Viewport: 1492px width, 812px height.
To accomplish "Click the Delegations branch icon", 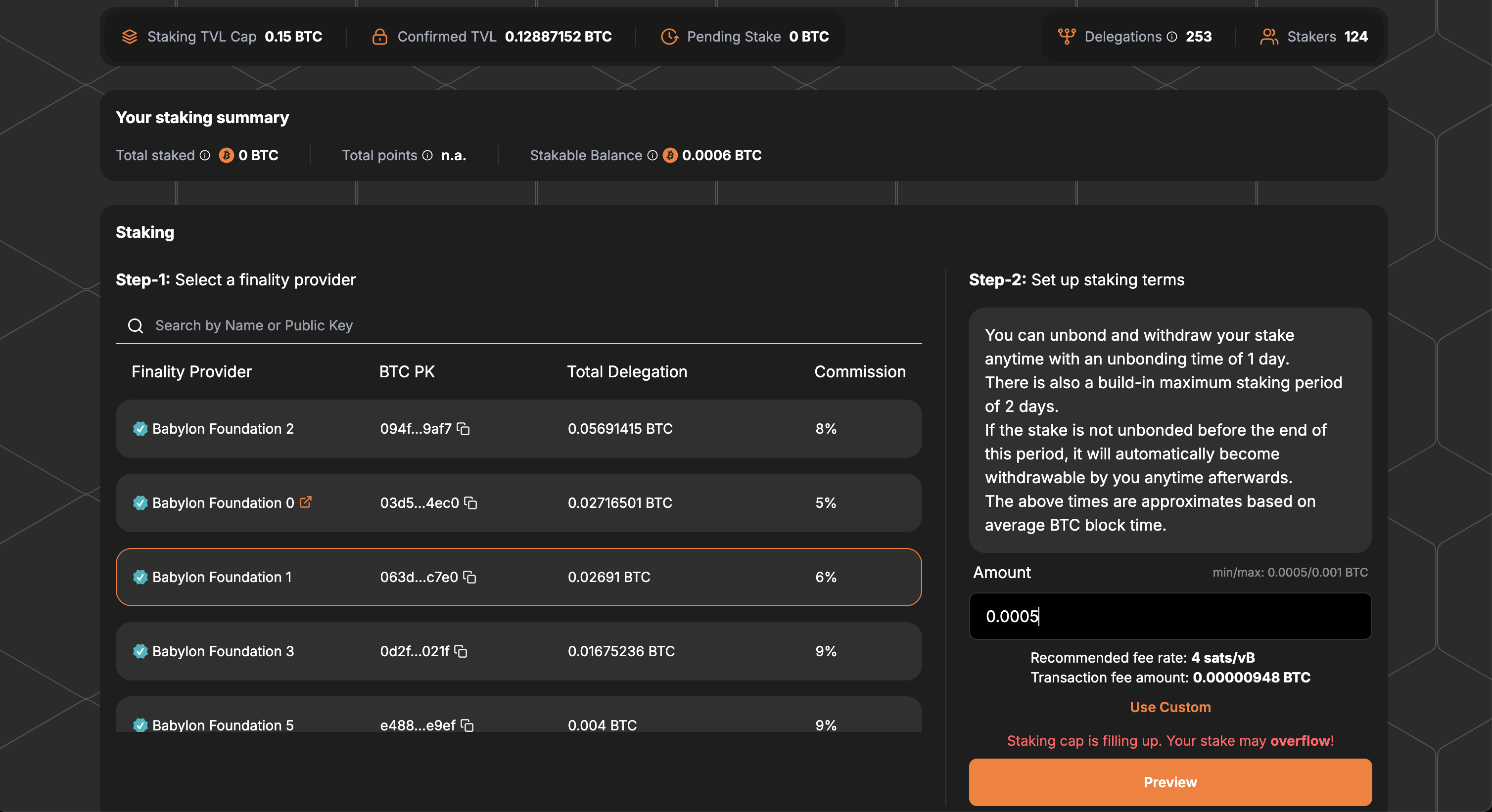I will pos(1067,37).
